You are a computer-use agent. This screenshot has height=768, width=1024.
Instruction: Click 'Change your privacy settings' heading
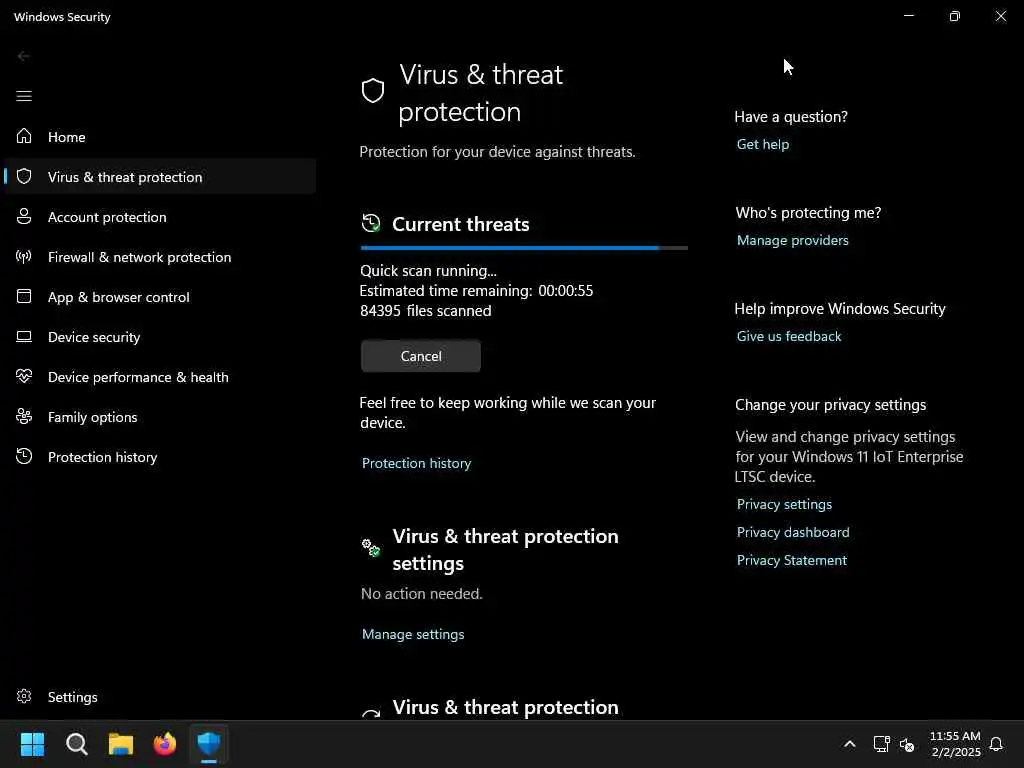pos(830,405)
